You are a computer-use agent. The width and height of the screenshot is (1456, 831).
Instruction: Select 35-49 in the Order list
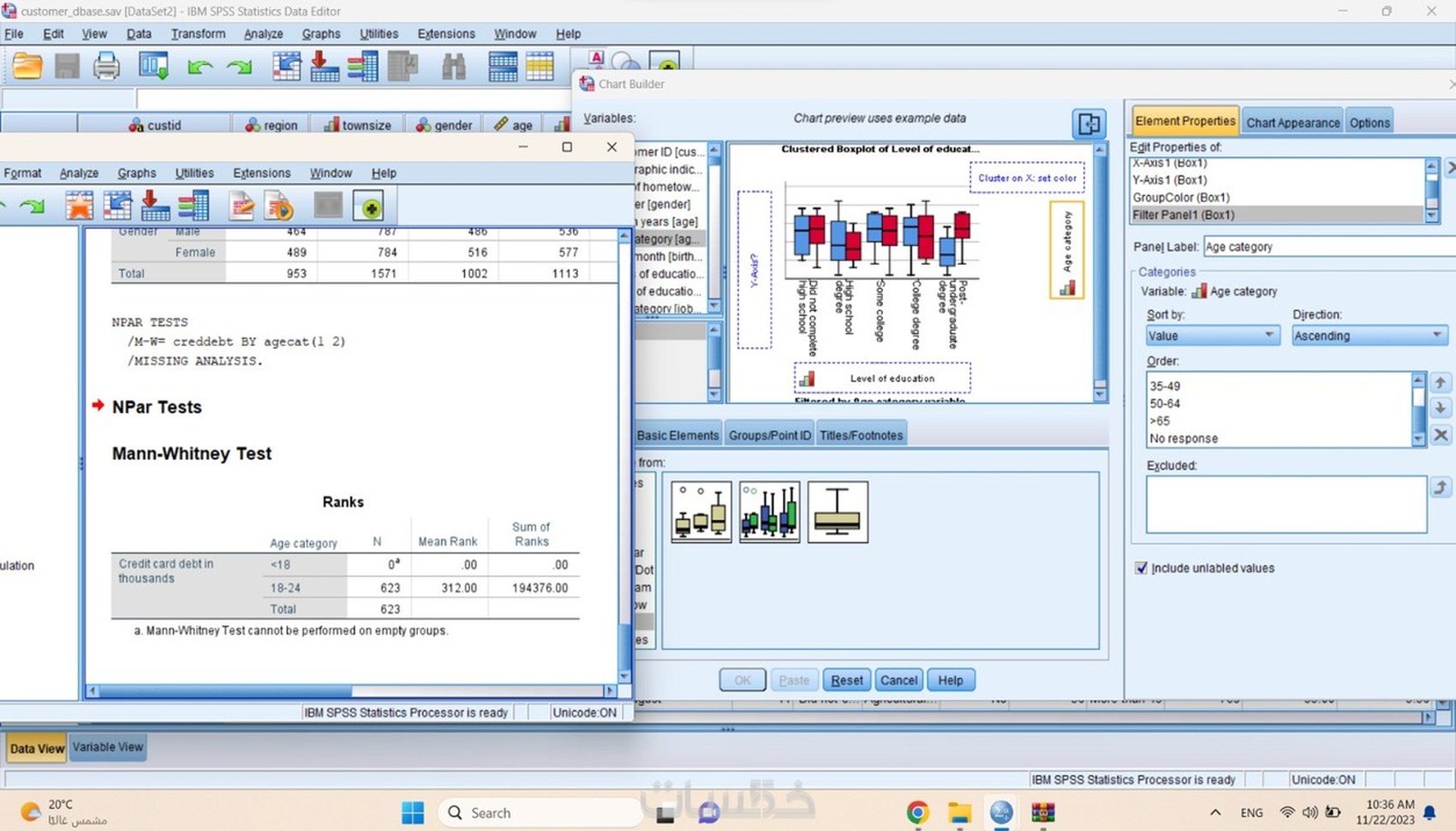tap(1280, 386)
